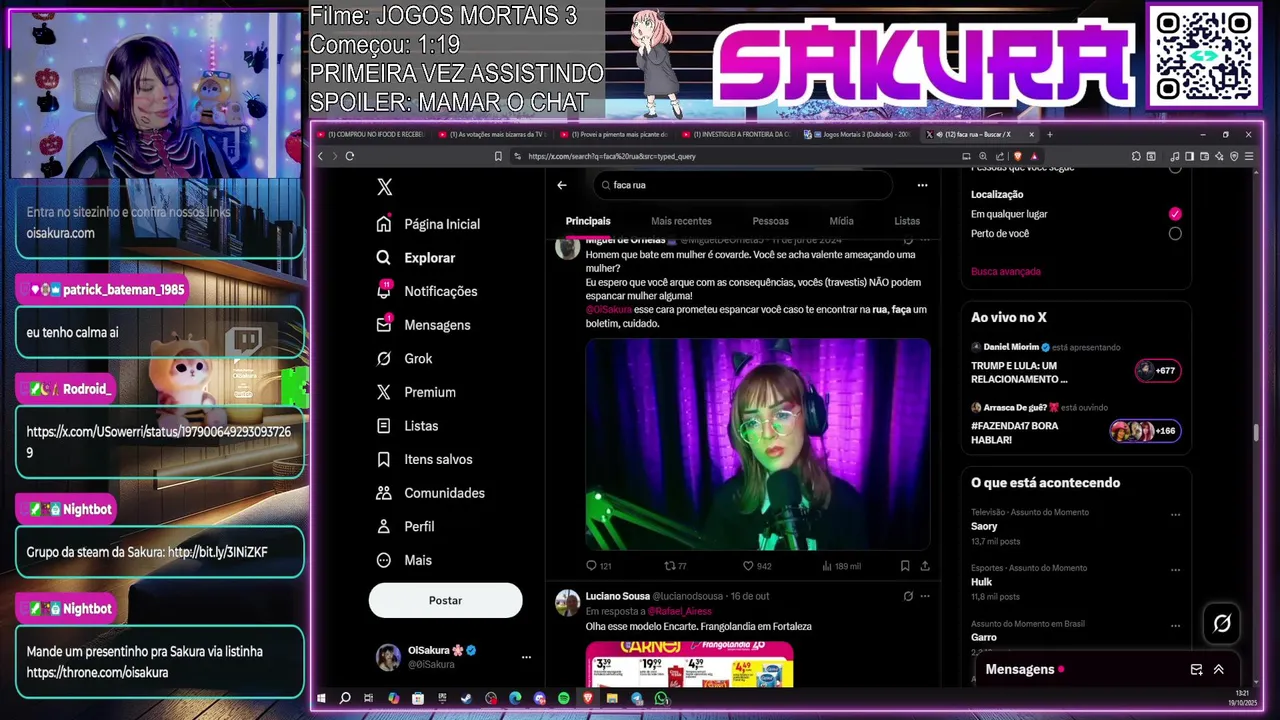Click Grok icon on Luciano Sousa's post

pos(908,596)
